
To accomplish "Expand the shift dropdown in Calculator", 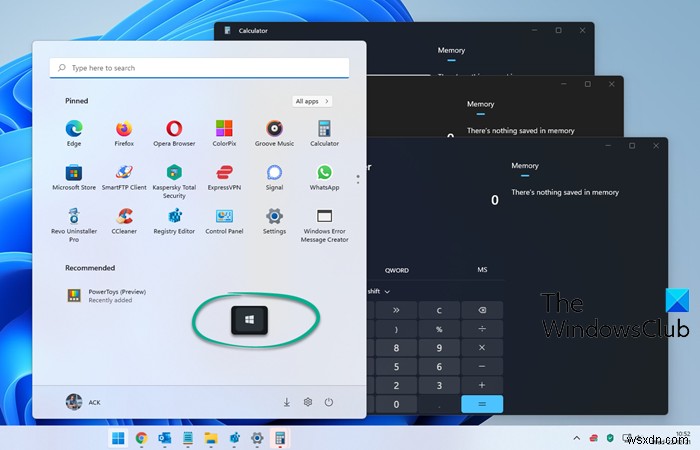I will click(x=379, y=292).
